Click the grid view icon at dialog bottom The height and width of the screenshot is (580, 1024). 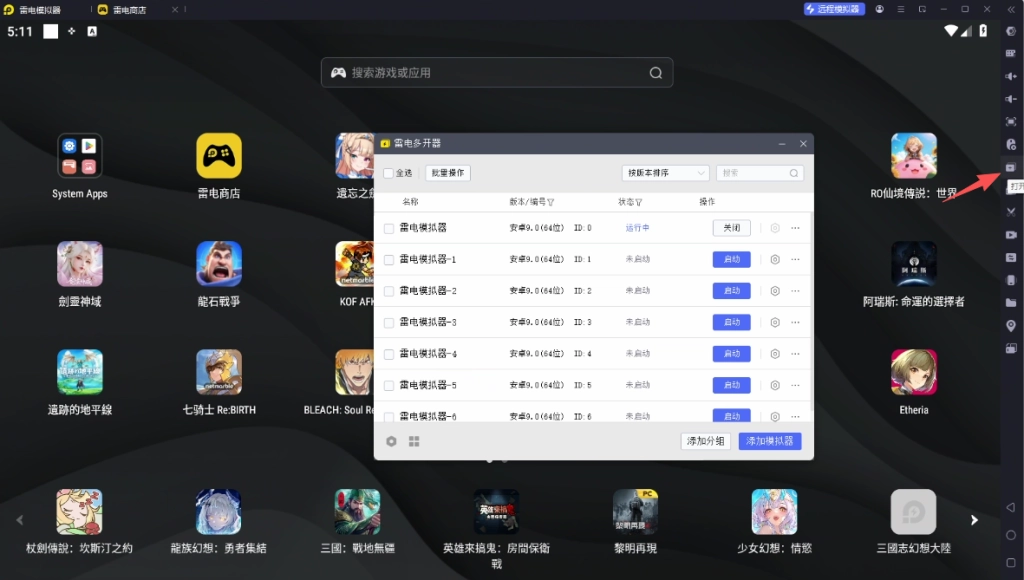[x=414, y=441]
